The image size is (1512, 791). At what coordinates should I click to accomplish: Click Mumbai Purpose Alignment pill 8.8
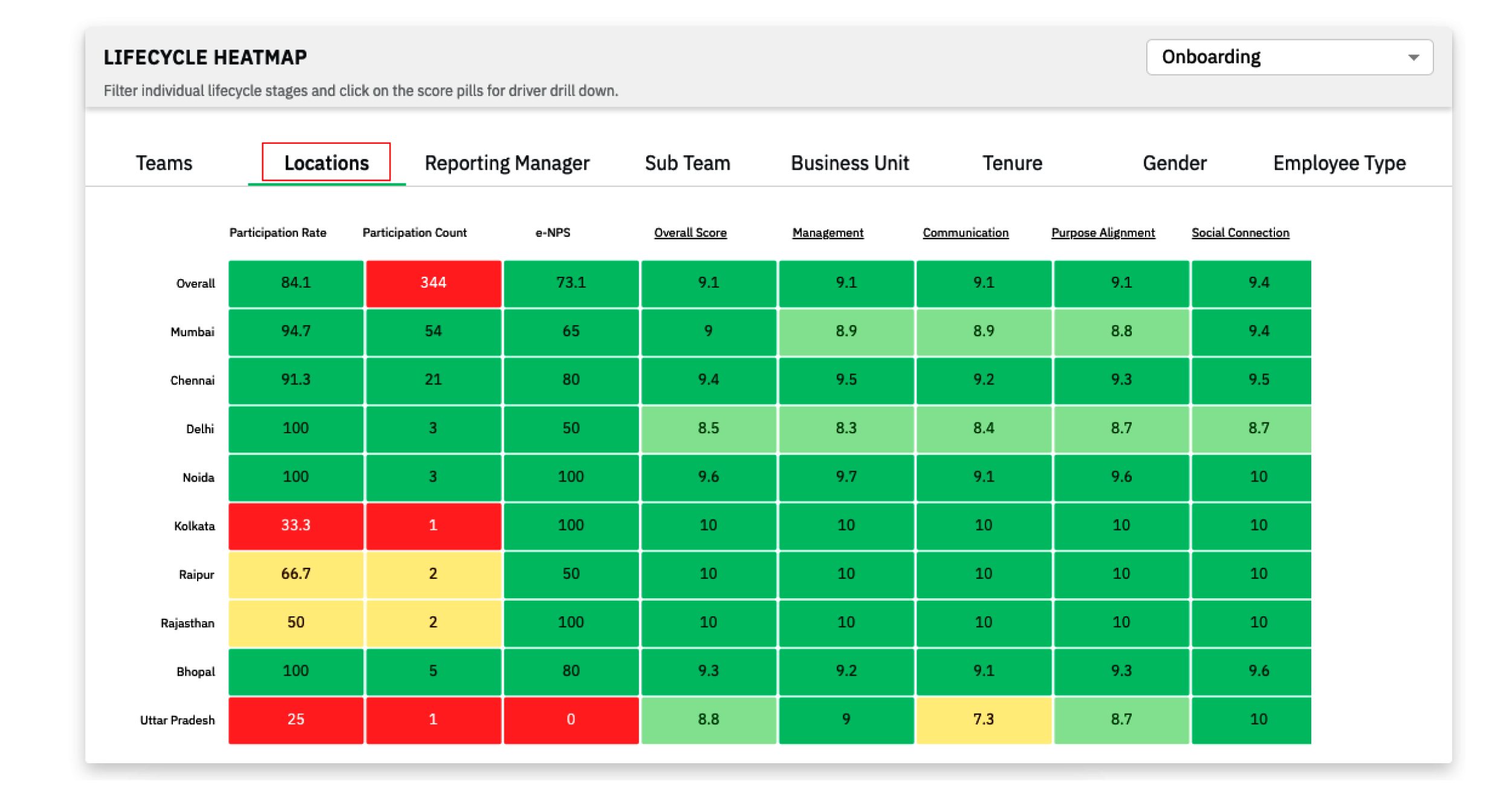1121,331
